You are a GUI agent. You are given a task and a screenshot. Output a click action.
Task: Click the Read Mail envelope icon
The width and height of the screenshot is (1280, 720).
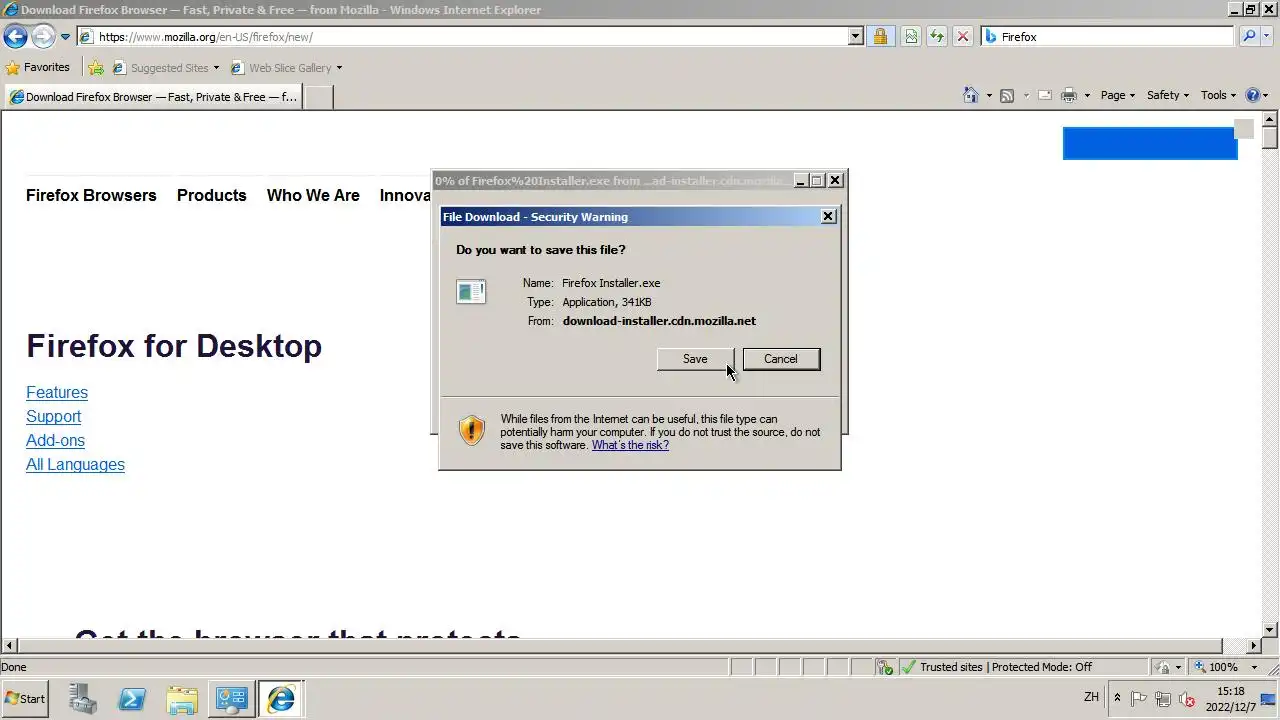click(x=1045, y=95)
